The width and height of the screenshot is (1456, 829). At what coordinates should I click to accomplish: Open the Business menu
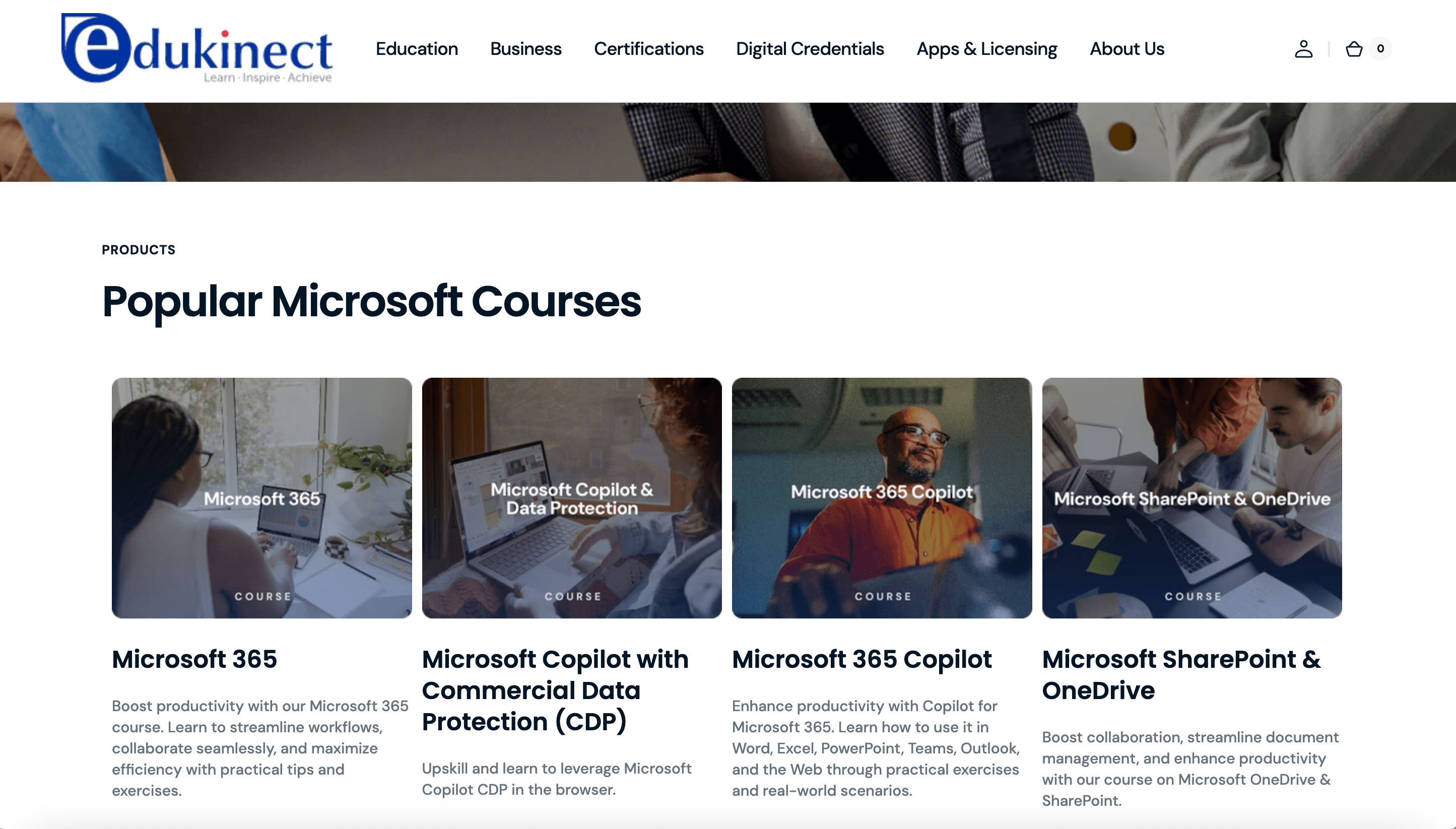click(x=525, y=49)
